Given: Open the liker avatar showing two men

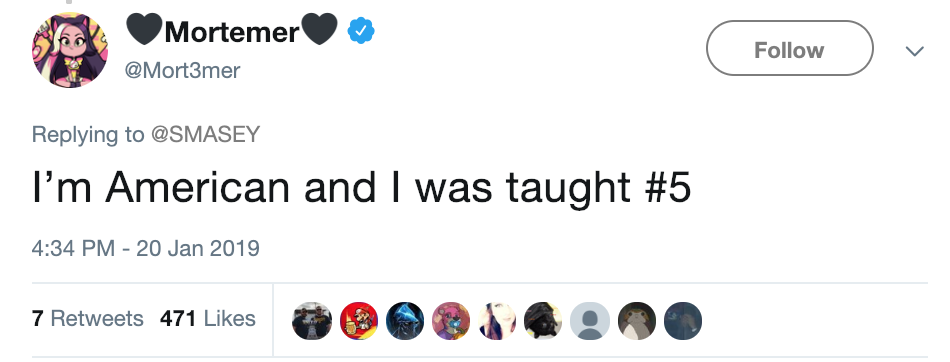Looking at the screenshot, I should 312,321.
